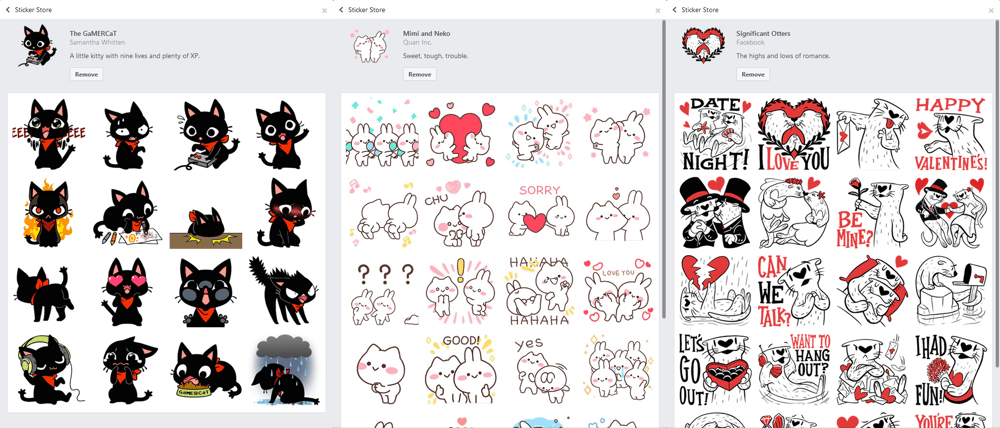
Task: Select the LET'S GO OUT! sticker
Action: [x=714, y=370]
